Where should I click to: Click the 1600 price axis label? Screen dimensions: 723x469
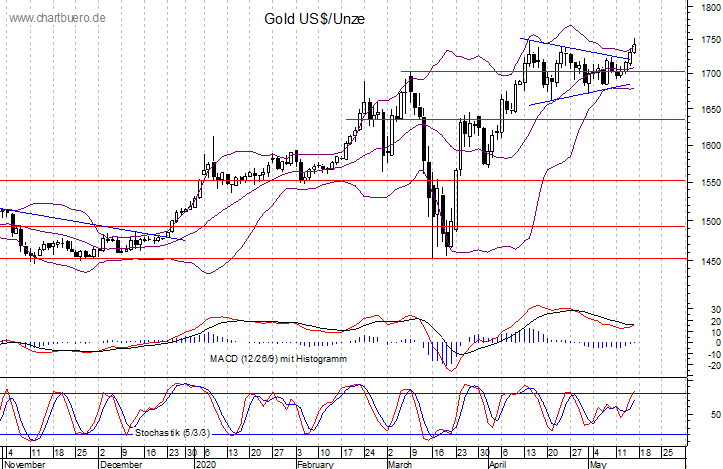[711, 146]
